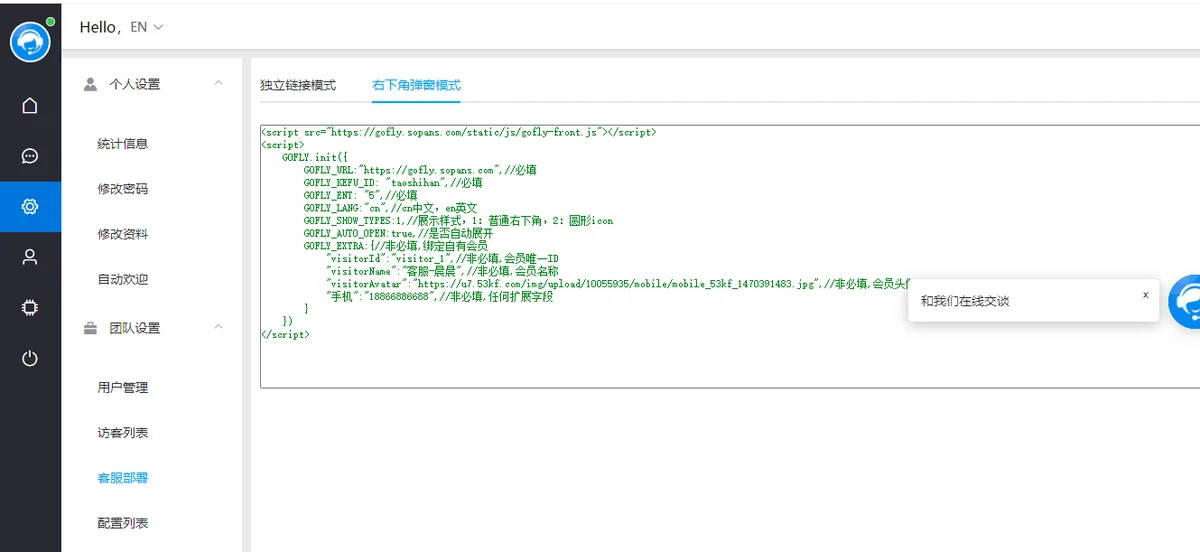Open the chat messages icon in the sidebar
The height and width of the screenshot is (552, 1200).
(x=30, y=156)
